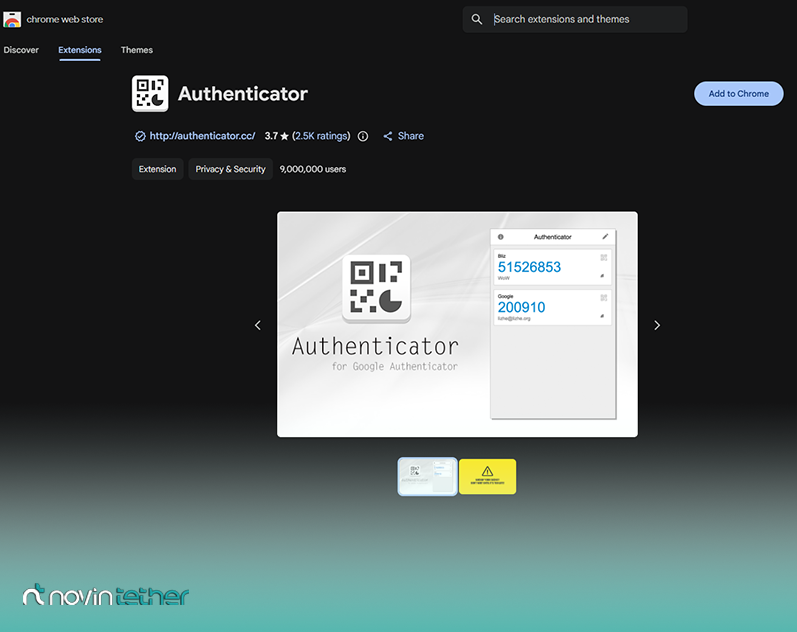Select the Privacy & Security chip

[x=230, y=169]
